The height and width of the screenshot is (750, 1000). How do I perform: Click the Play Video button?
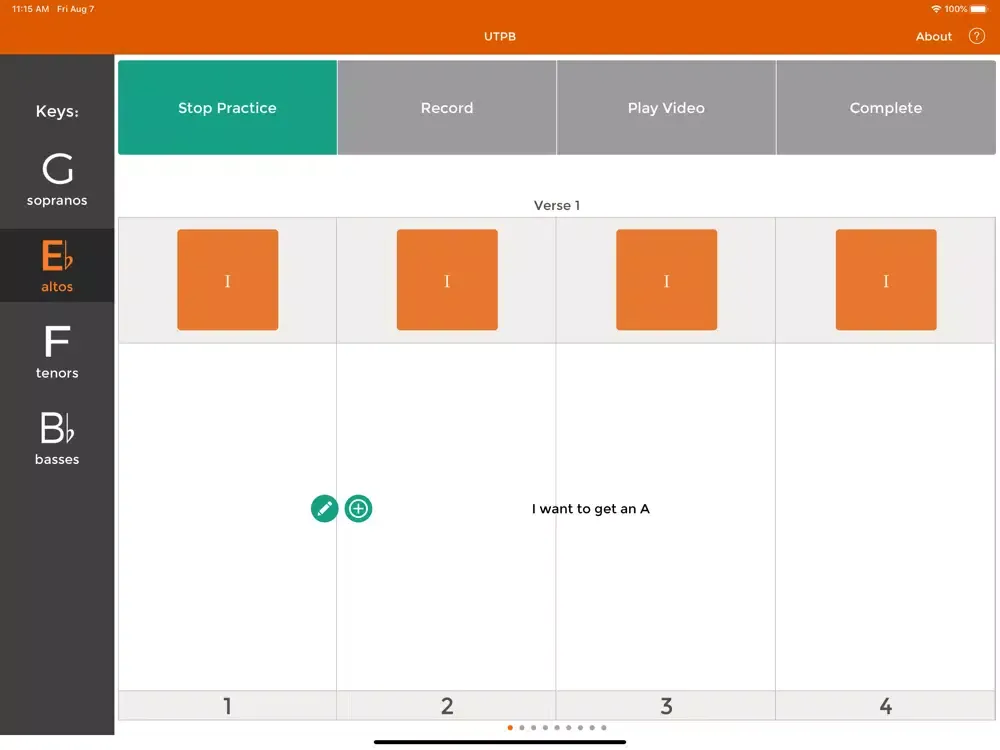click(x=666, y=108)
